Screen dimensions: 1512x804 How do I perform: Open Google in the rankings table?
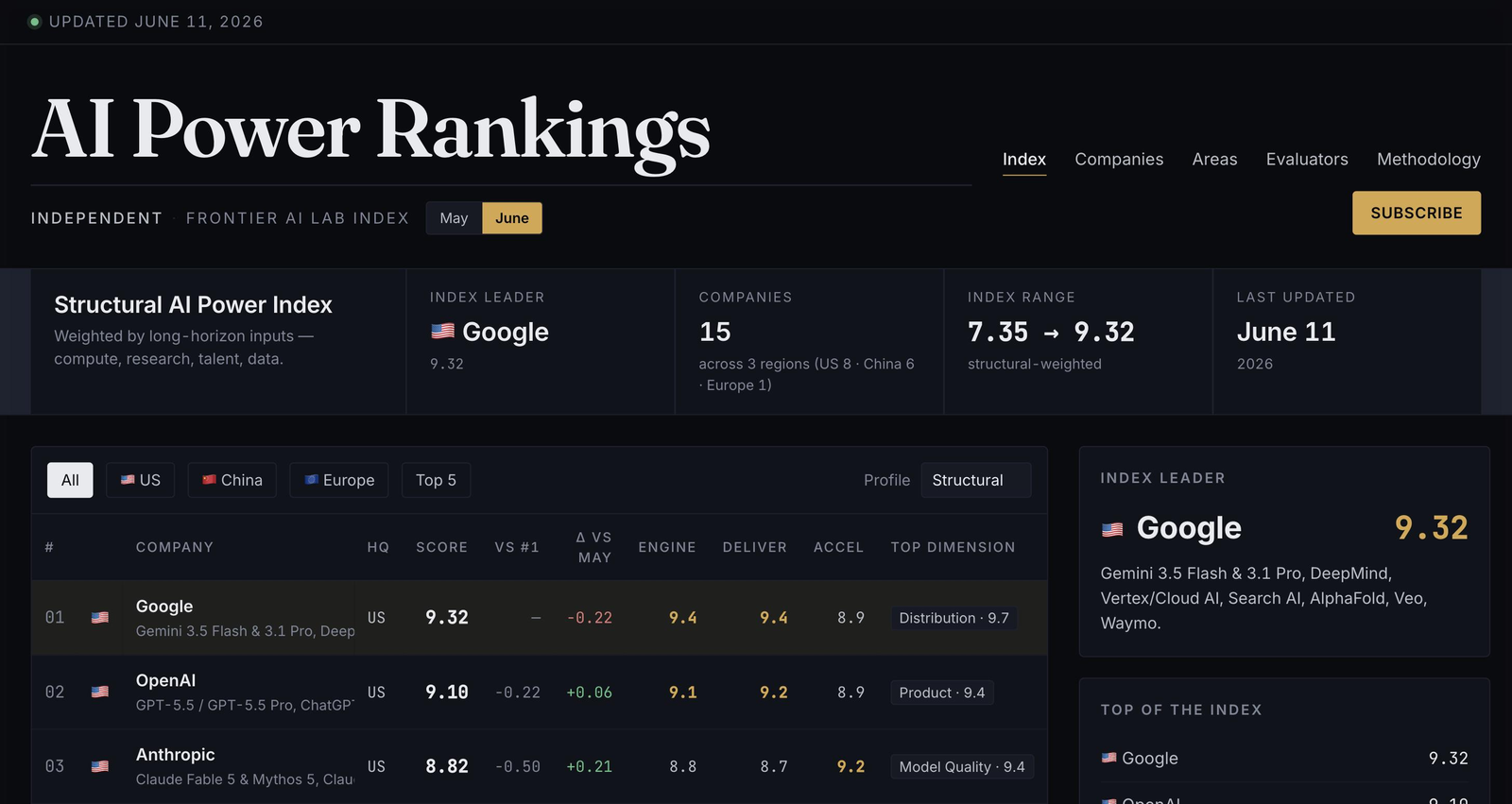tap(164, 607)
